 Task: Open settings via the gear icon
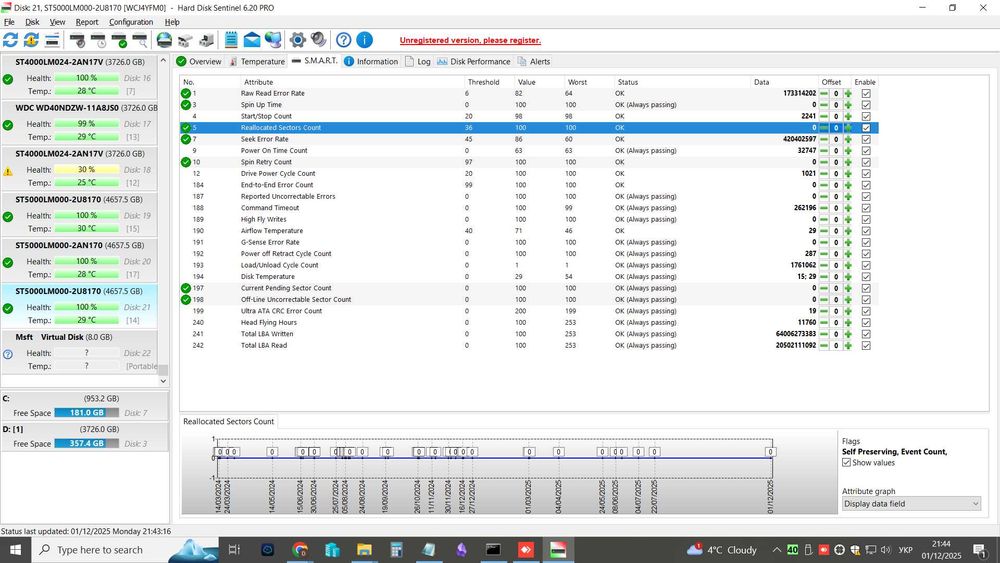tap(297, 41)
